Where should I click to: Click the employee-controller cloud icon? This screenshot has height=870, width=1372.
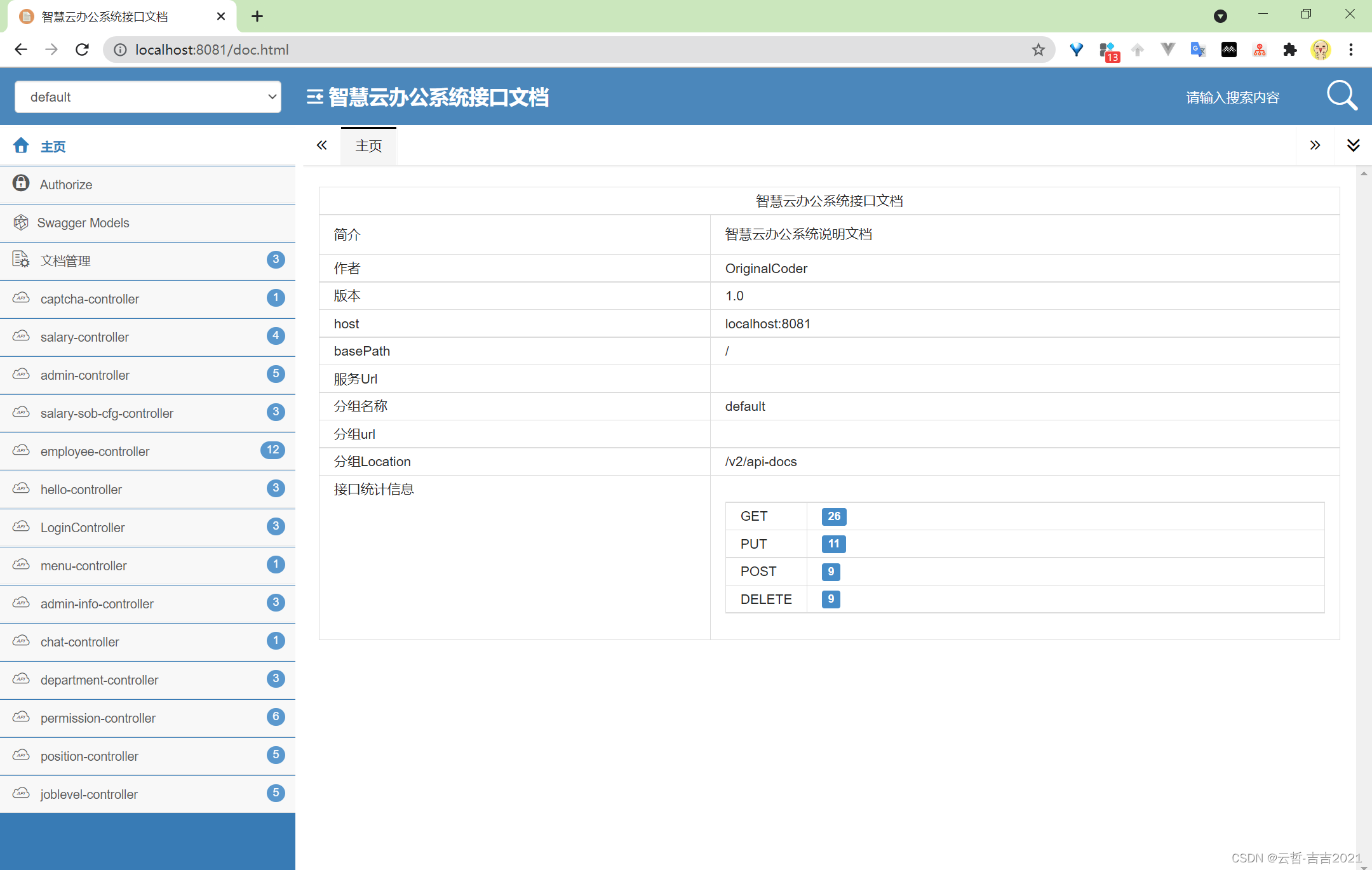click(22, 451)
